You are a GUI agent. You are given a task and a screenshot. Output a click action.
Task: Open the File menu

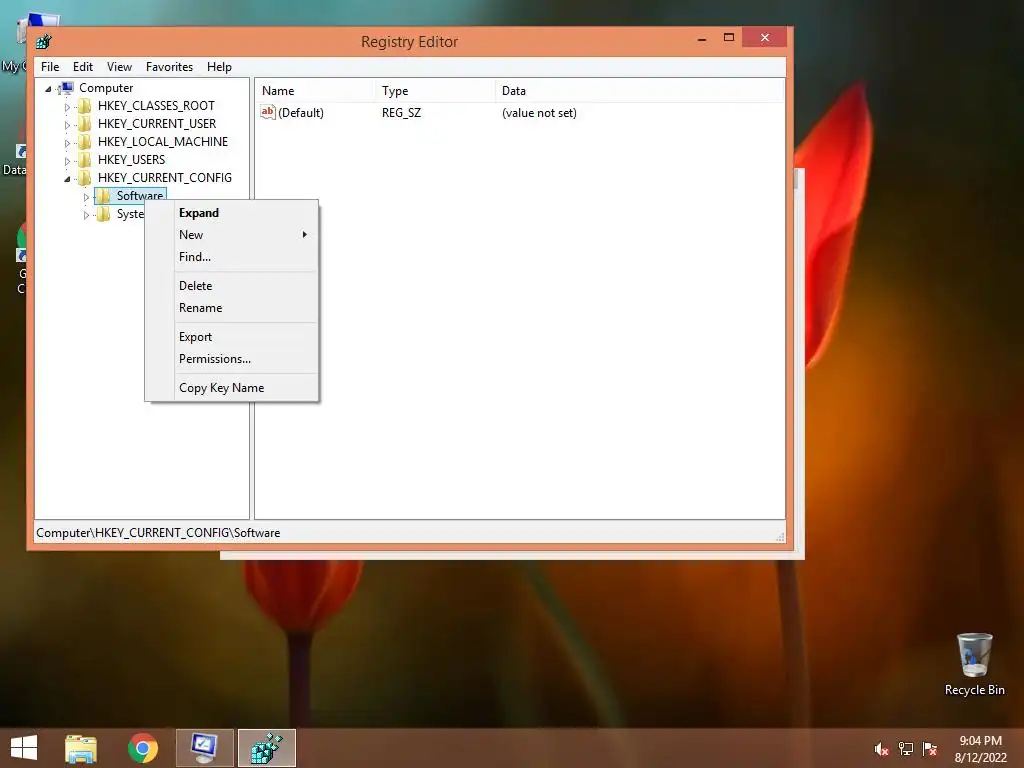50,67
